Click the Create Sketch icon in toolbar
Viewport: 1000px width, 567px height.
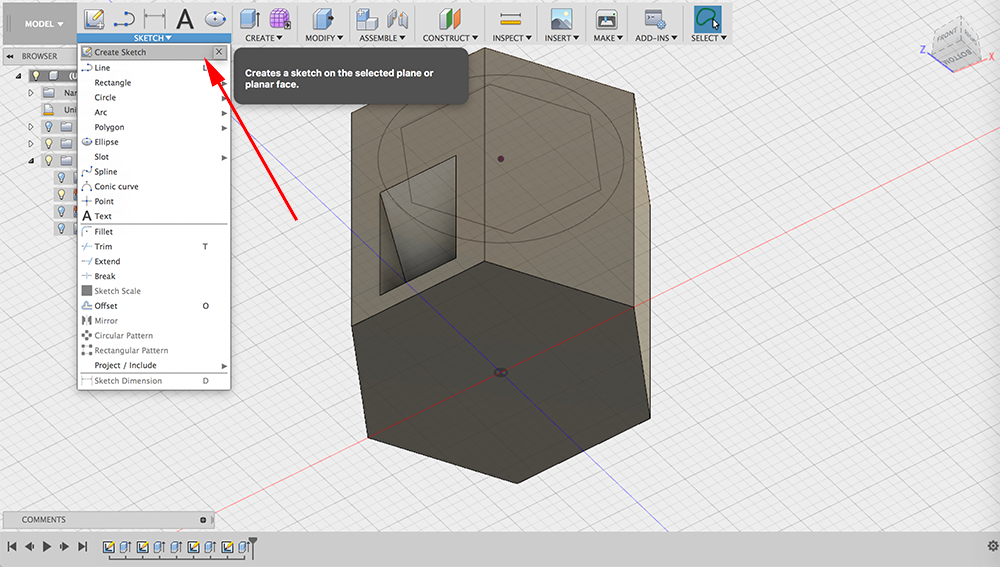coord(94,19)
